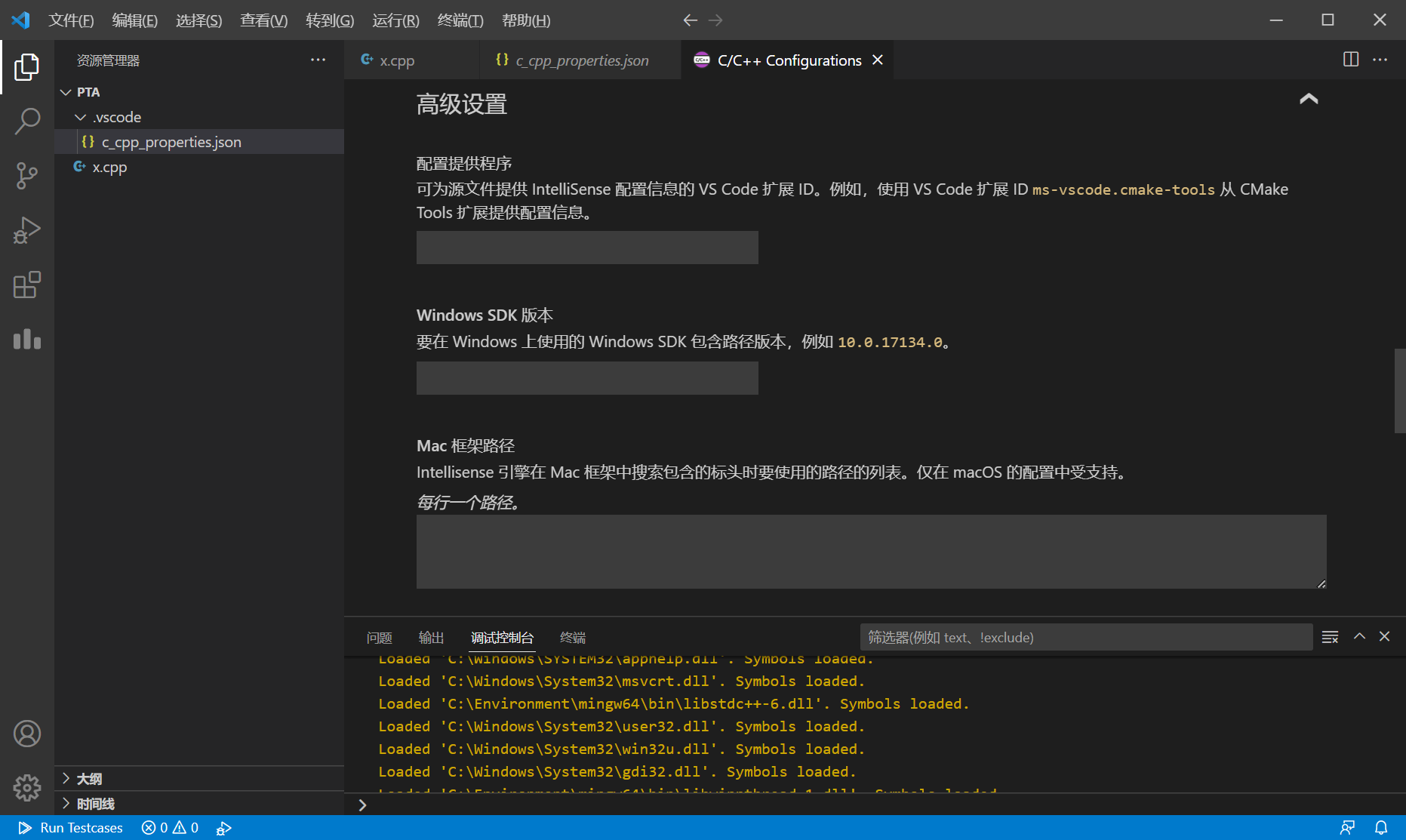Select the 调试控制台 panel tab

(x=502, y=638)
